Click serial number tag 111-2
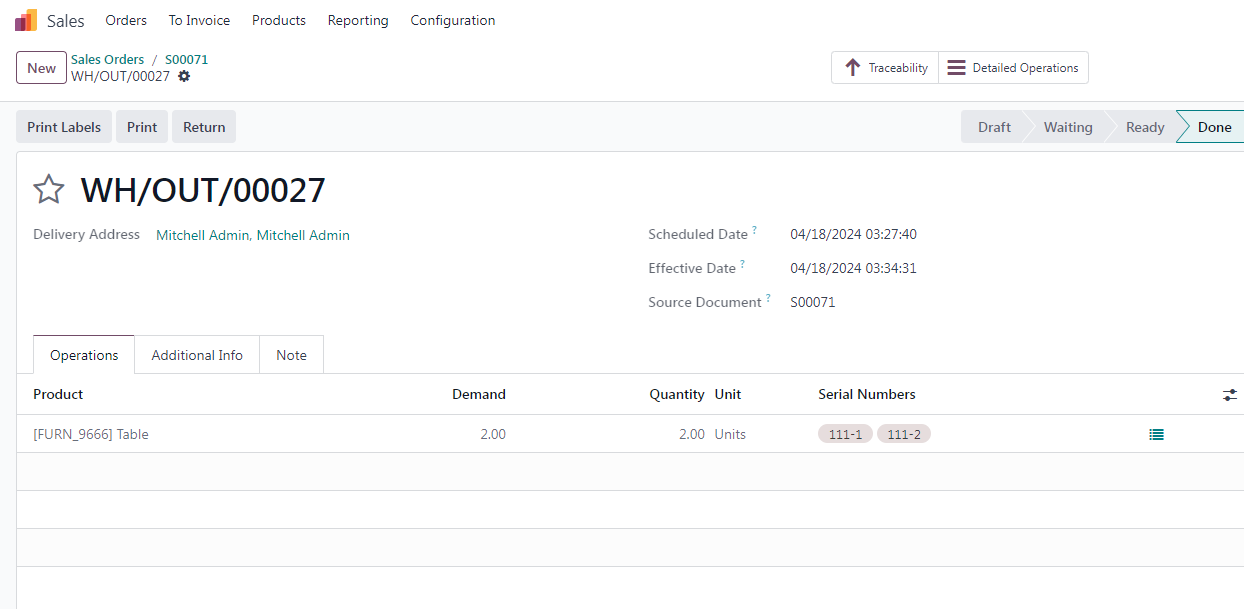Image resolution: width=1244 pixels, height=609 pixels. click(x=904, y=434)
